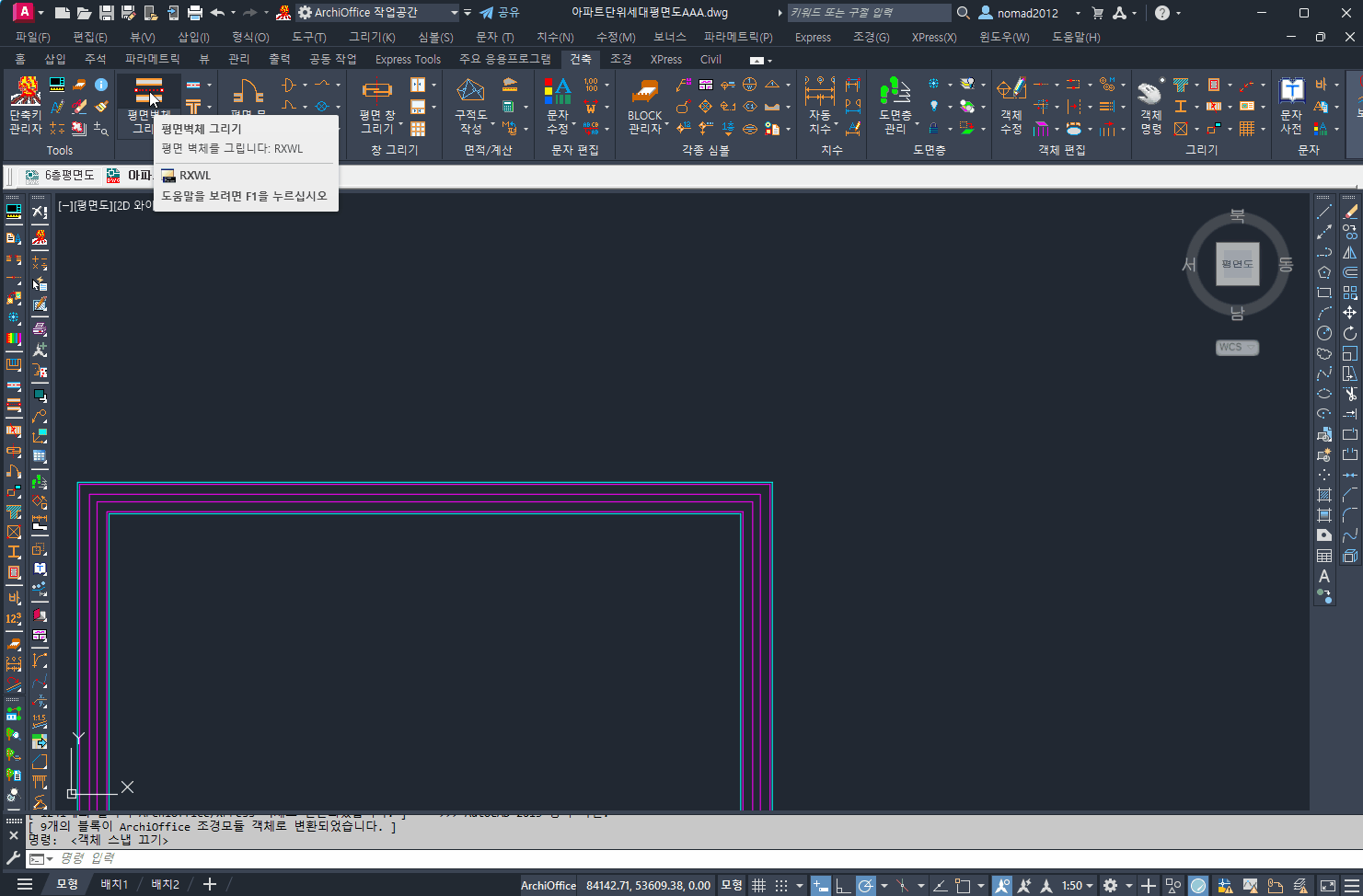The height and width of the screenshot is (896, 1363).
Task: Toggle polar tracking in status bar
Action: (x=866, y=885)
